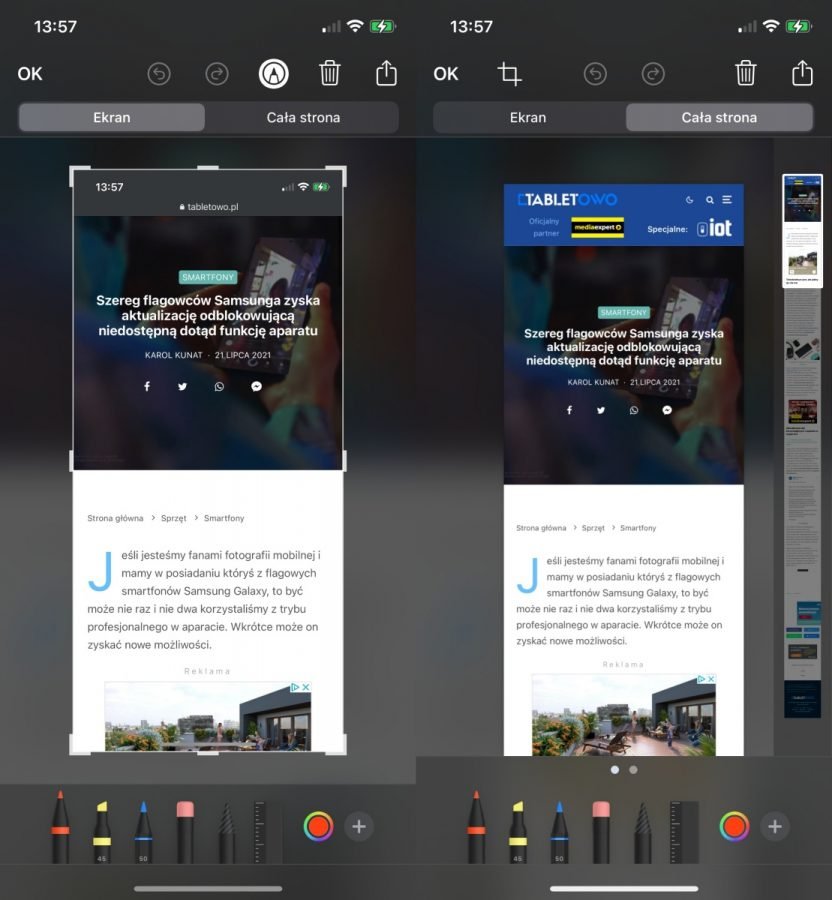Tap OK in the right screenshot editor
The height and width of the screenshot is (900, 832).
tap(446, 74)
